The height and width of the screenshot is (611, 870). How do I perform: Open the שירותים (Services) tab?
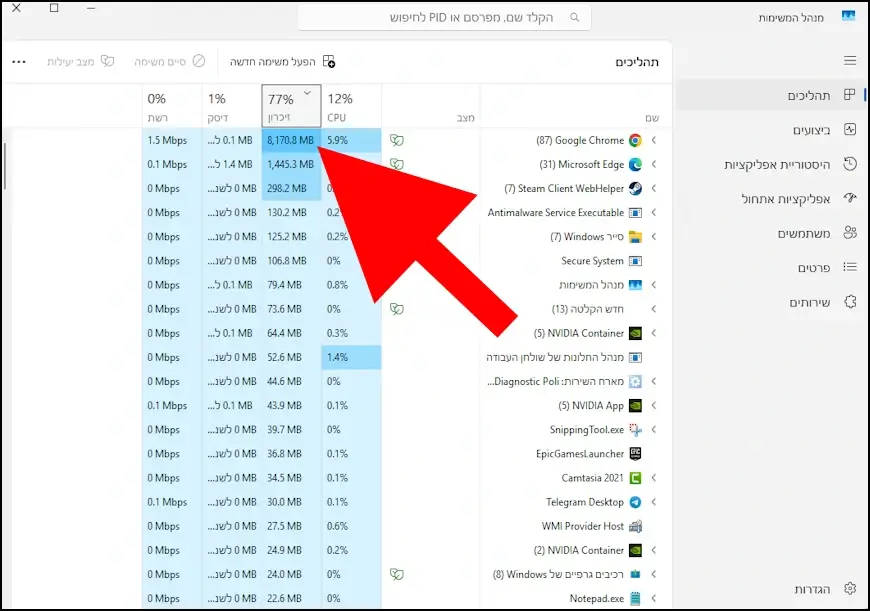pyautogui.click(x=771, y=302)
